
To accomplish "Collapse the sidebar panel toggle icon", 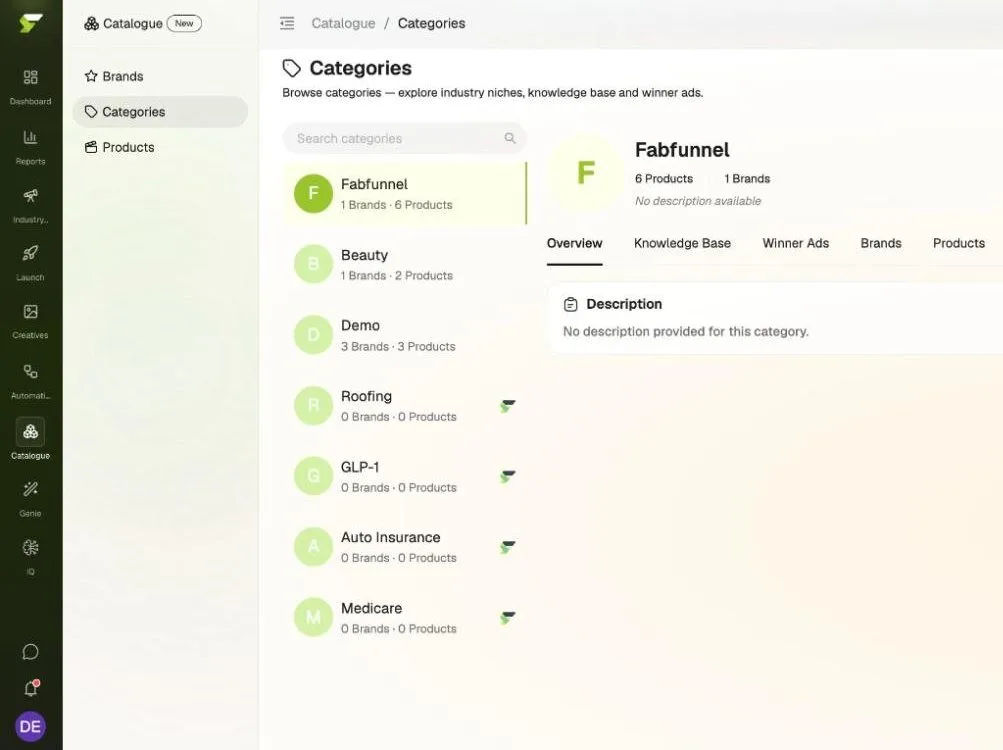I will pyautogui.click(x=287, y=24).
